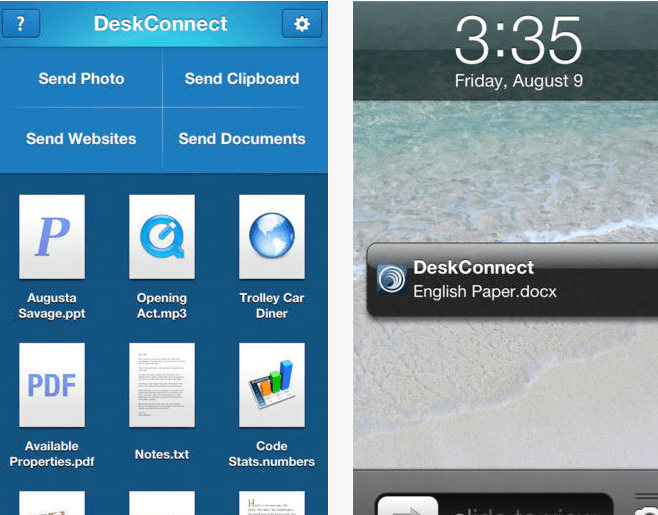658x515 pixels.
Task: Tap the camera icon on the lock screen
Action: 650,508
